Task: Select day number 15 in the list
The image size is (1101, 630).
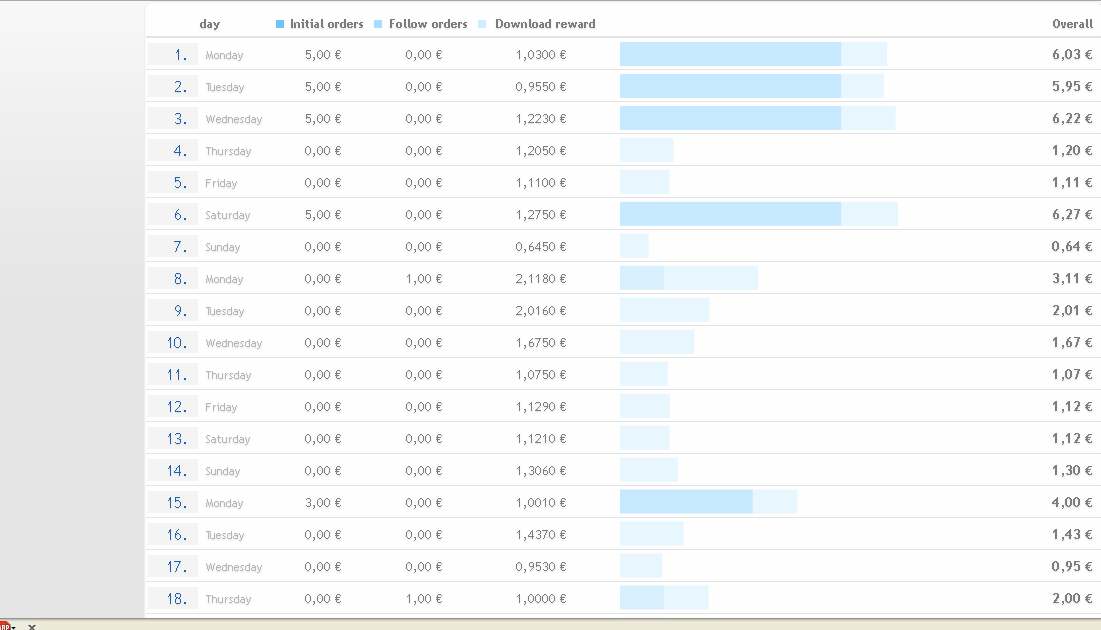Action: click(177, 503)
